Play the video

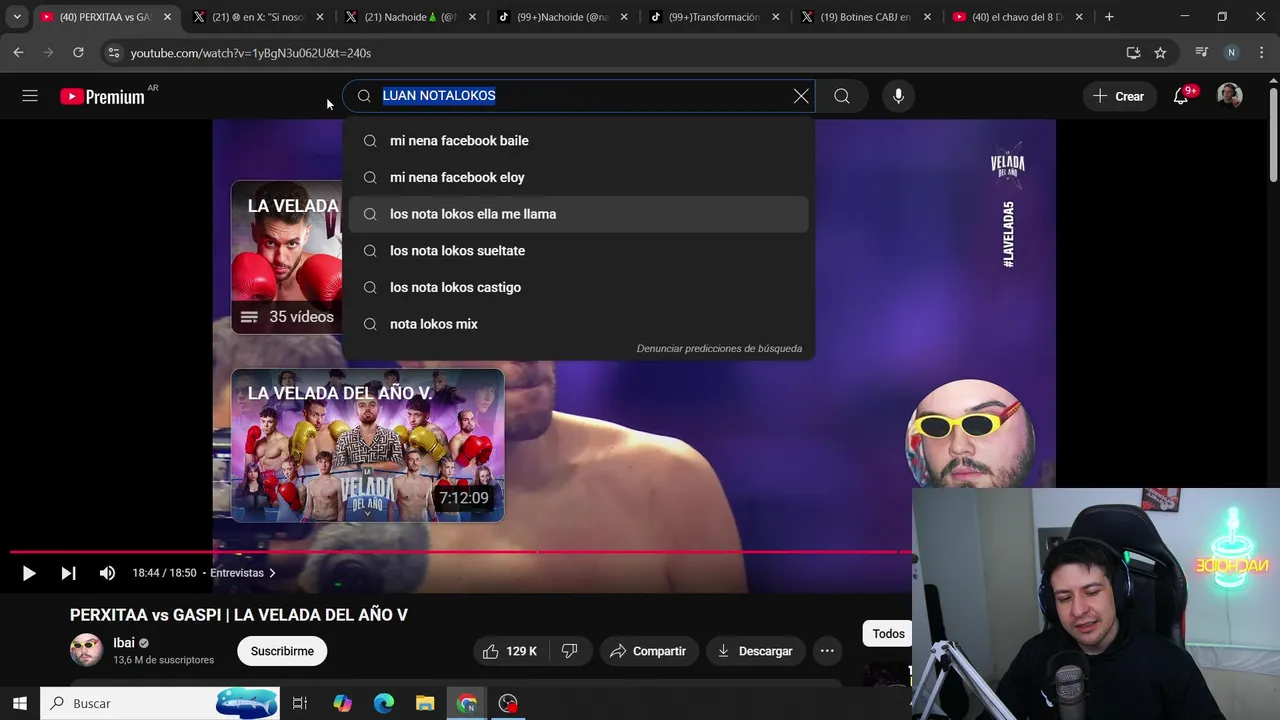coord(28,573)
